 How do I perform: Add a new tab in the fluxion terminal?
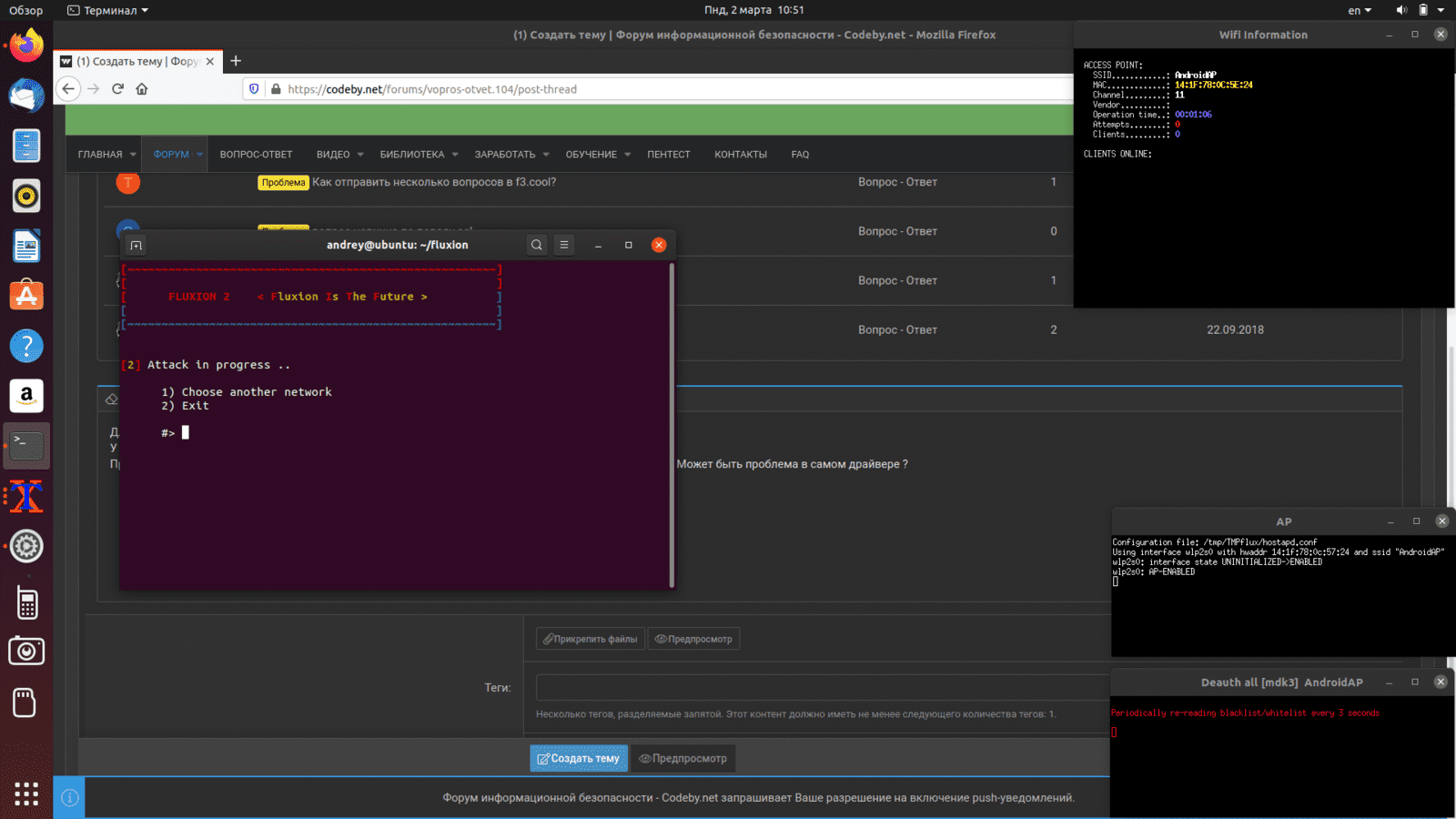(x=136, y=245)
